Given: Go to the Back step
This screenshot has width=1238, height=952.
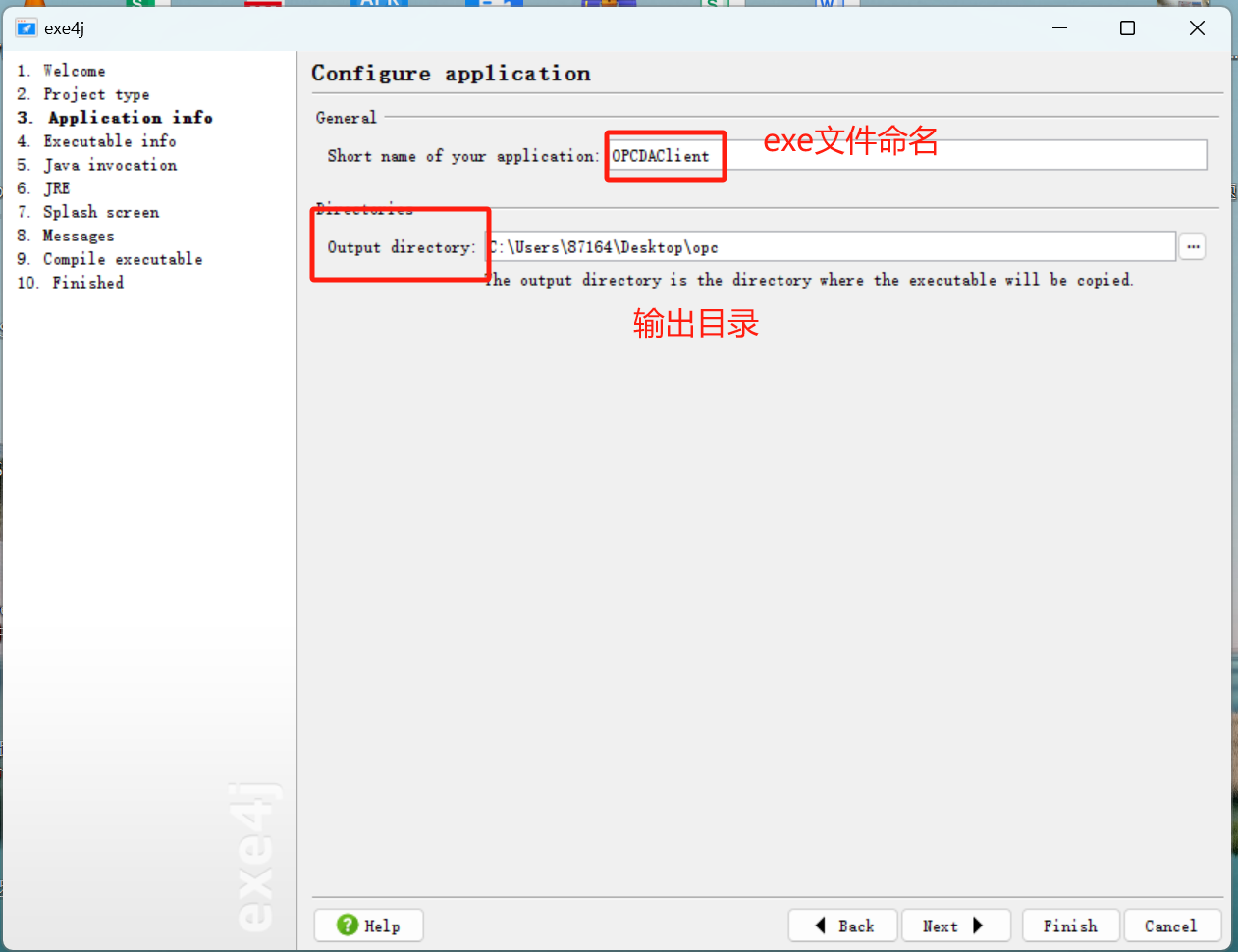Looking at the screenshot, I should pos(843,926).
